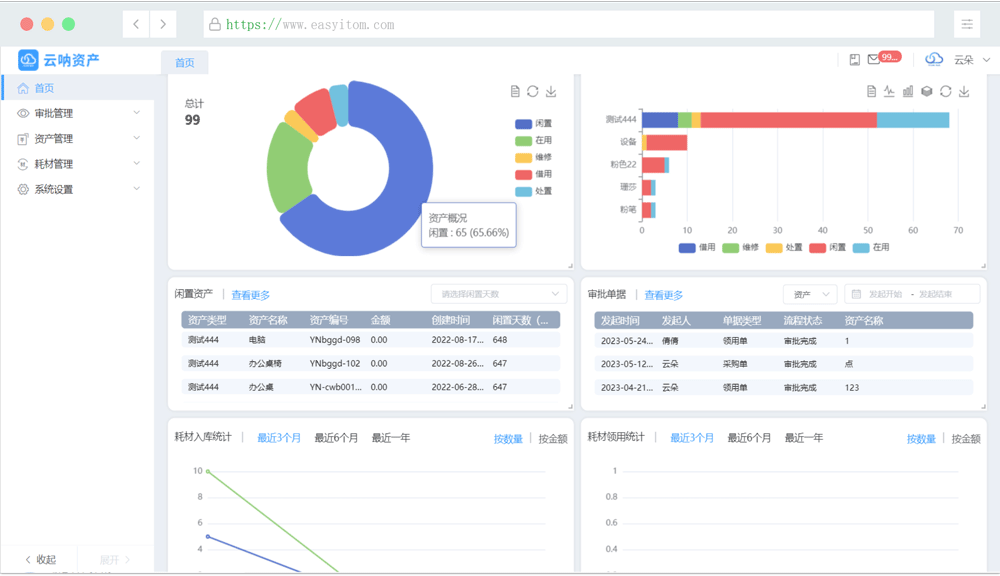The width and height of the screenshot is (1000, 576).
Task: Select 最近6个月 in 耗材入库统计
Action: click(336, 438)
